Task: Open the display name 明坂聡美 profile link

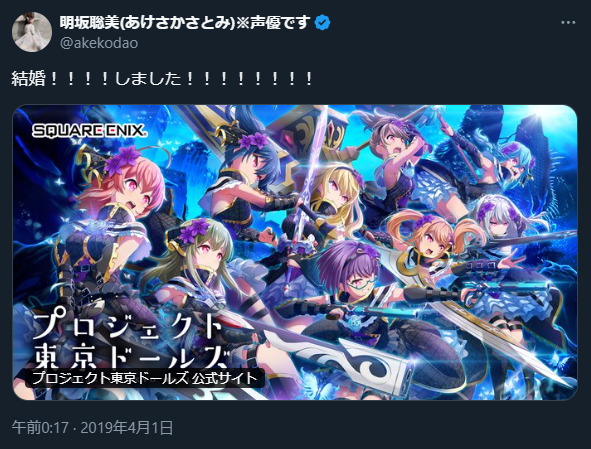Action: pyautogui.click(x=185, y=23)
